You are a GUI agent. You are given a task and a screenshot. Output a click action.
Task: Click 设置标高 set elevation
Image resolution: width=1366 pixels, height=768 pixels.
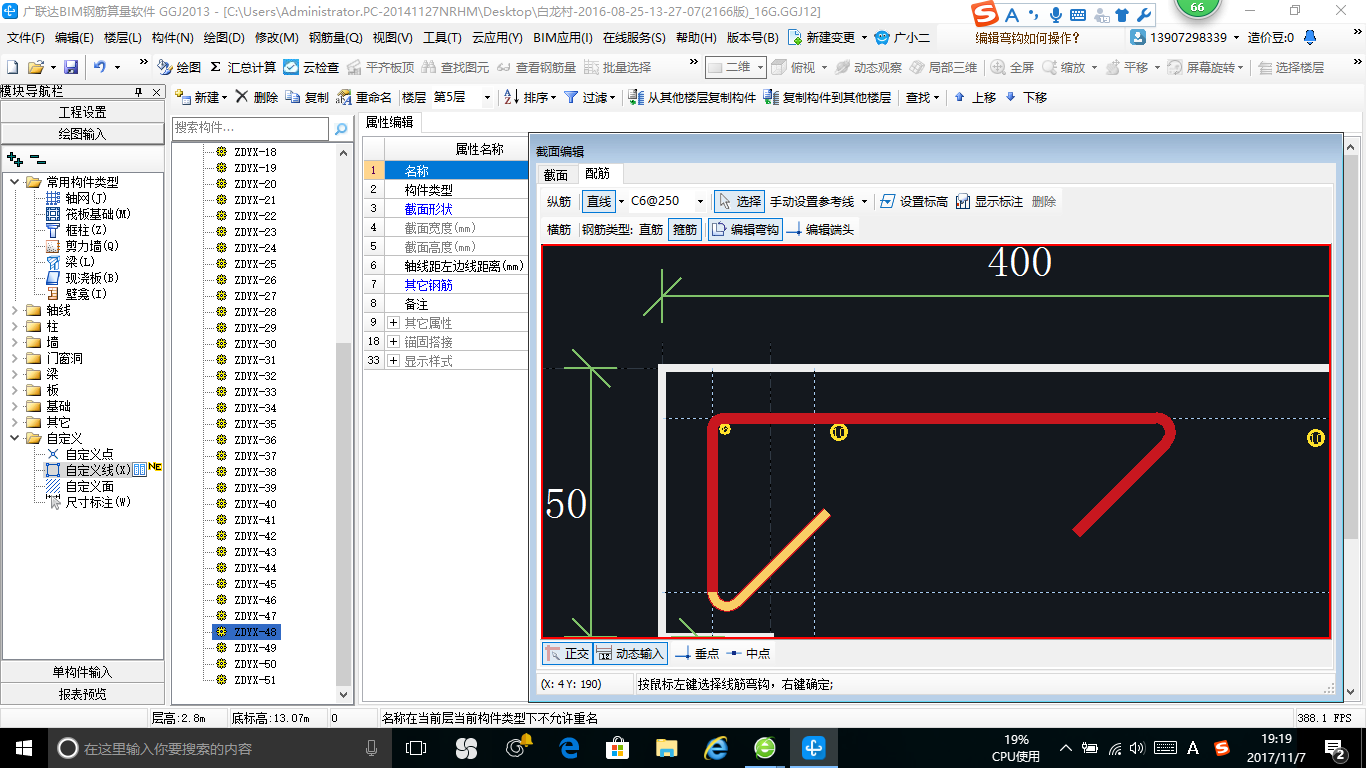pos(914,201)
